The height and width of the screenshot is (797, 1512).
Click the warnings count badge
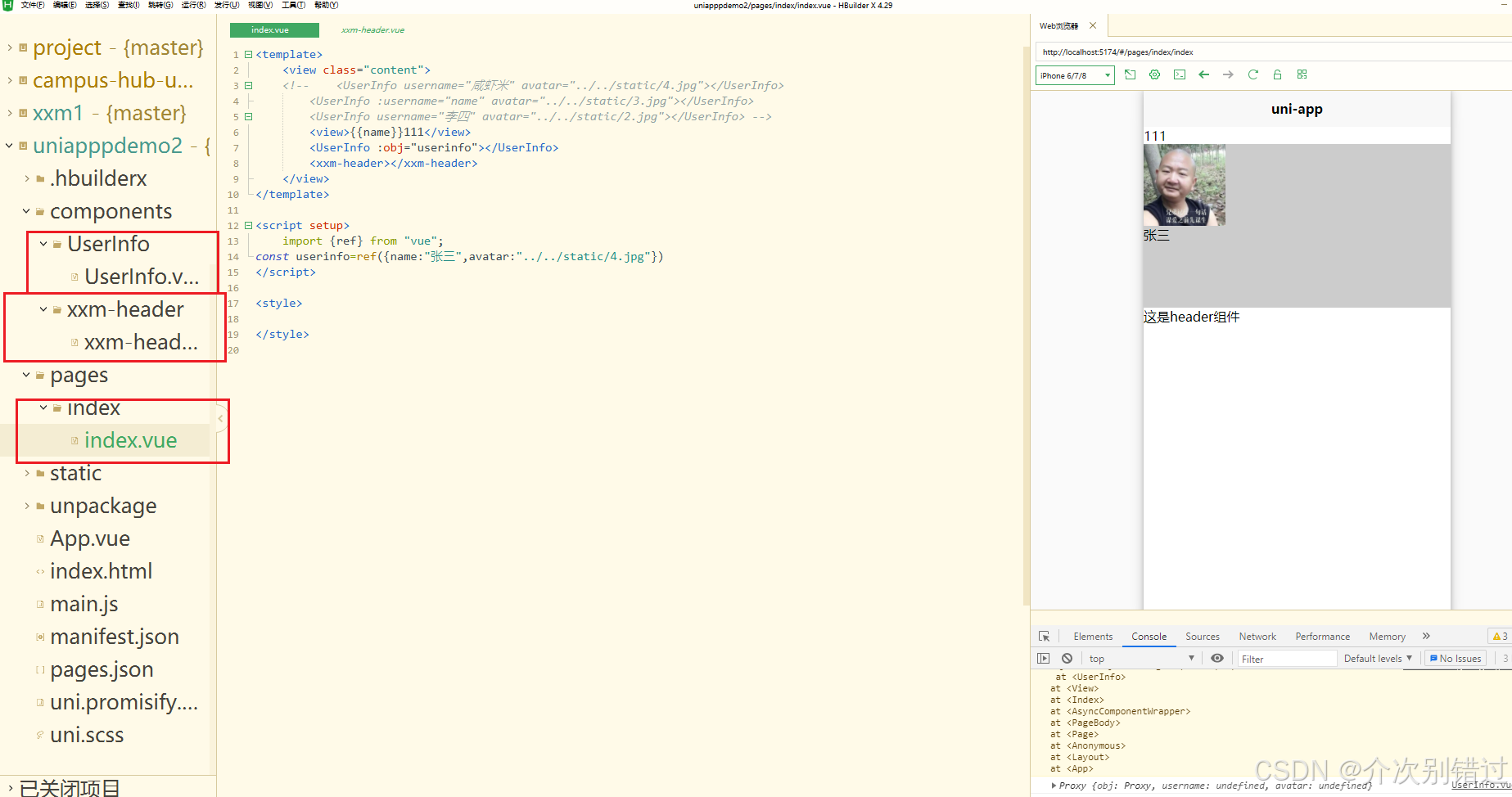pyautogui.click(x=1500, y=637)
